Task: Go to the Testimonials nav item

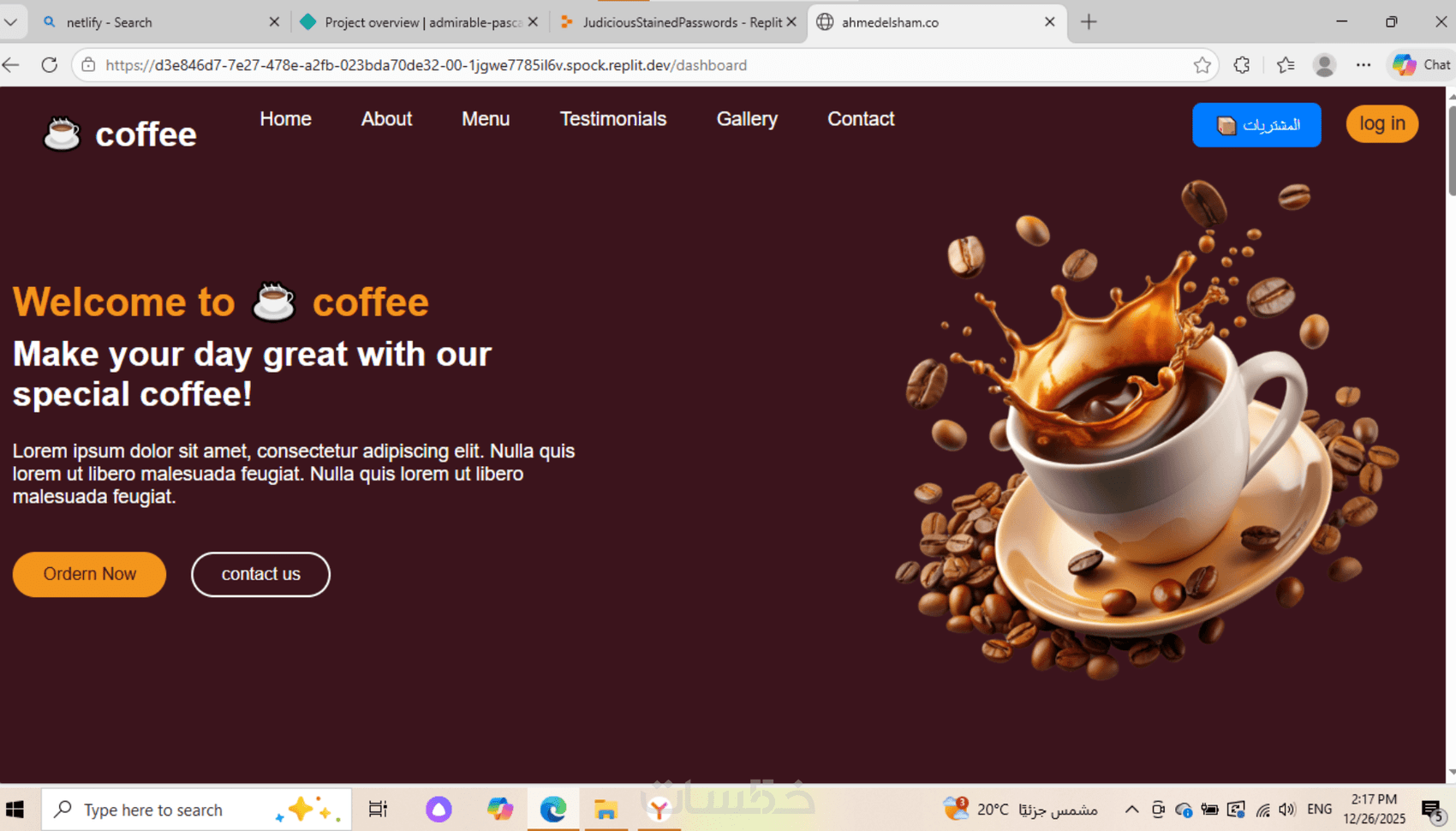Action: pos(613,119)
